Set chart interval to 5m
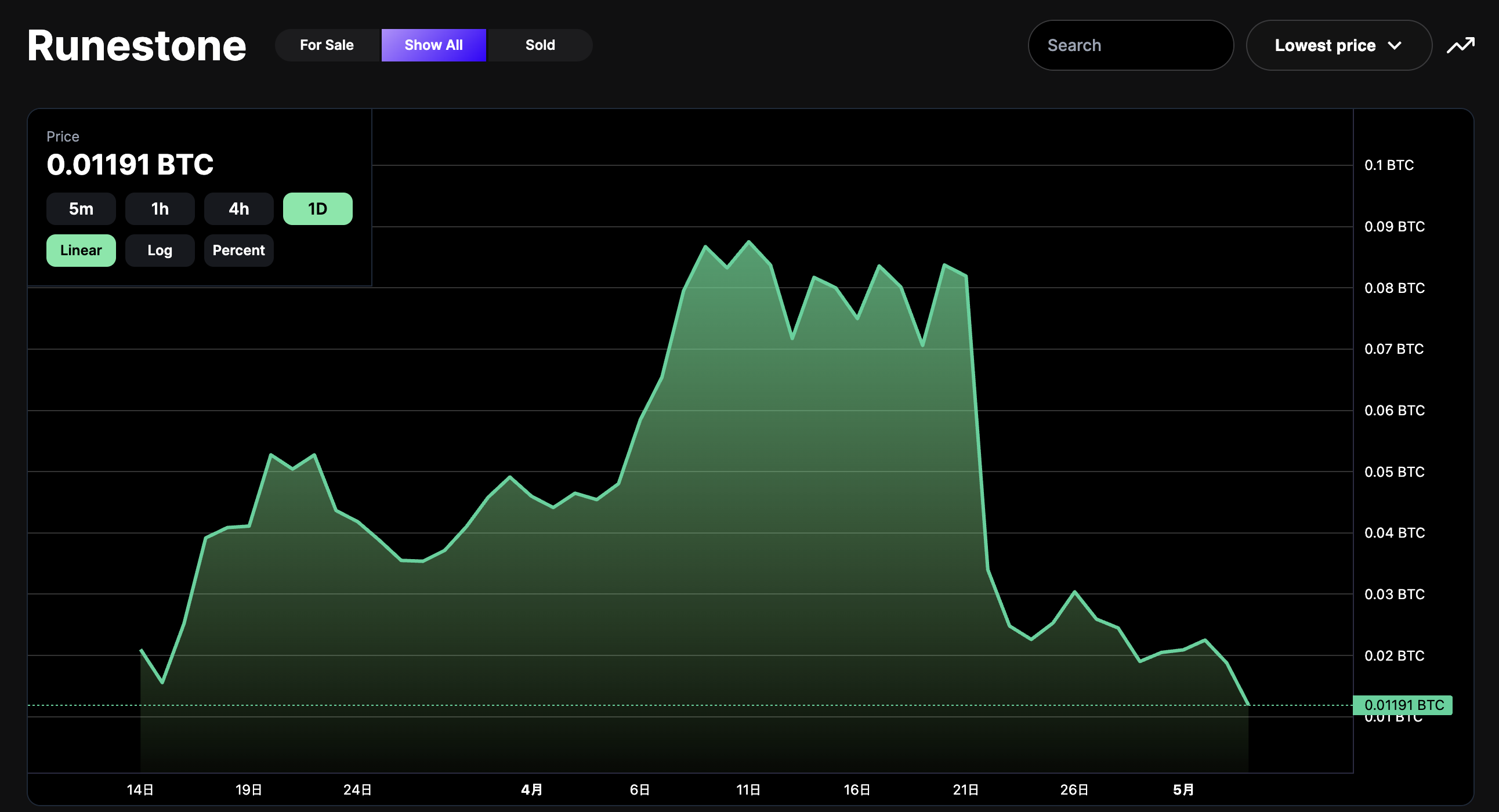The image size is (1499, 812). [x=81, y=209]
